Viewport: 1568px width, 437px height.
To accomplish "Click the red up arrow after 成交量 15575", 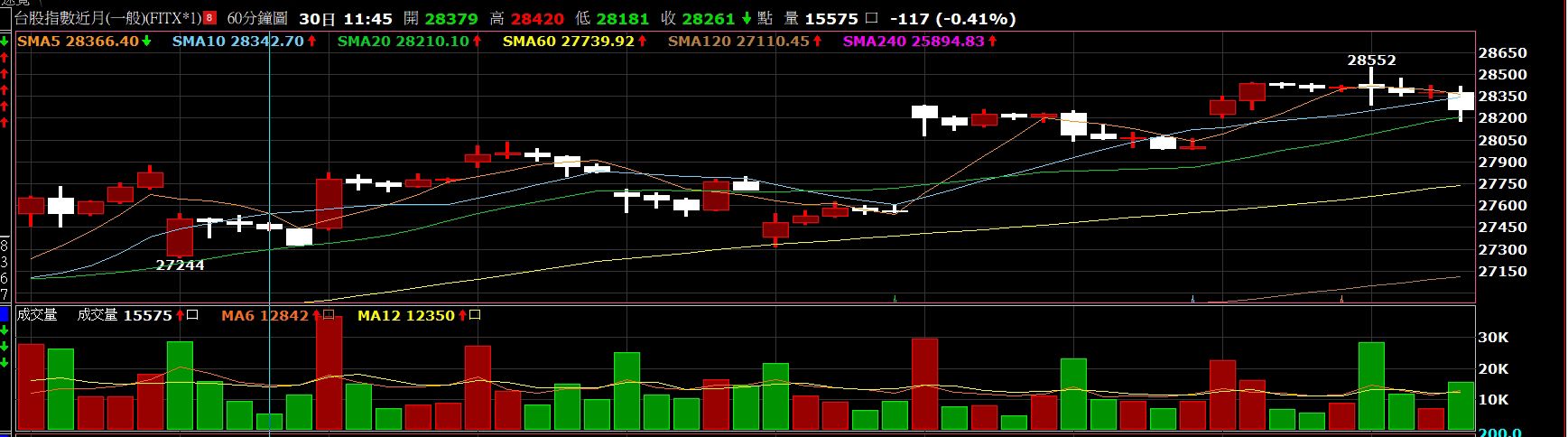I will coord(181,315).
